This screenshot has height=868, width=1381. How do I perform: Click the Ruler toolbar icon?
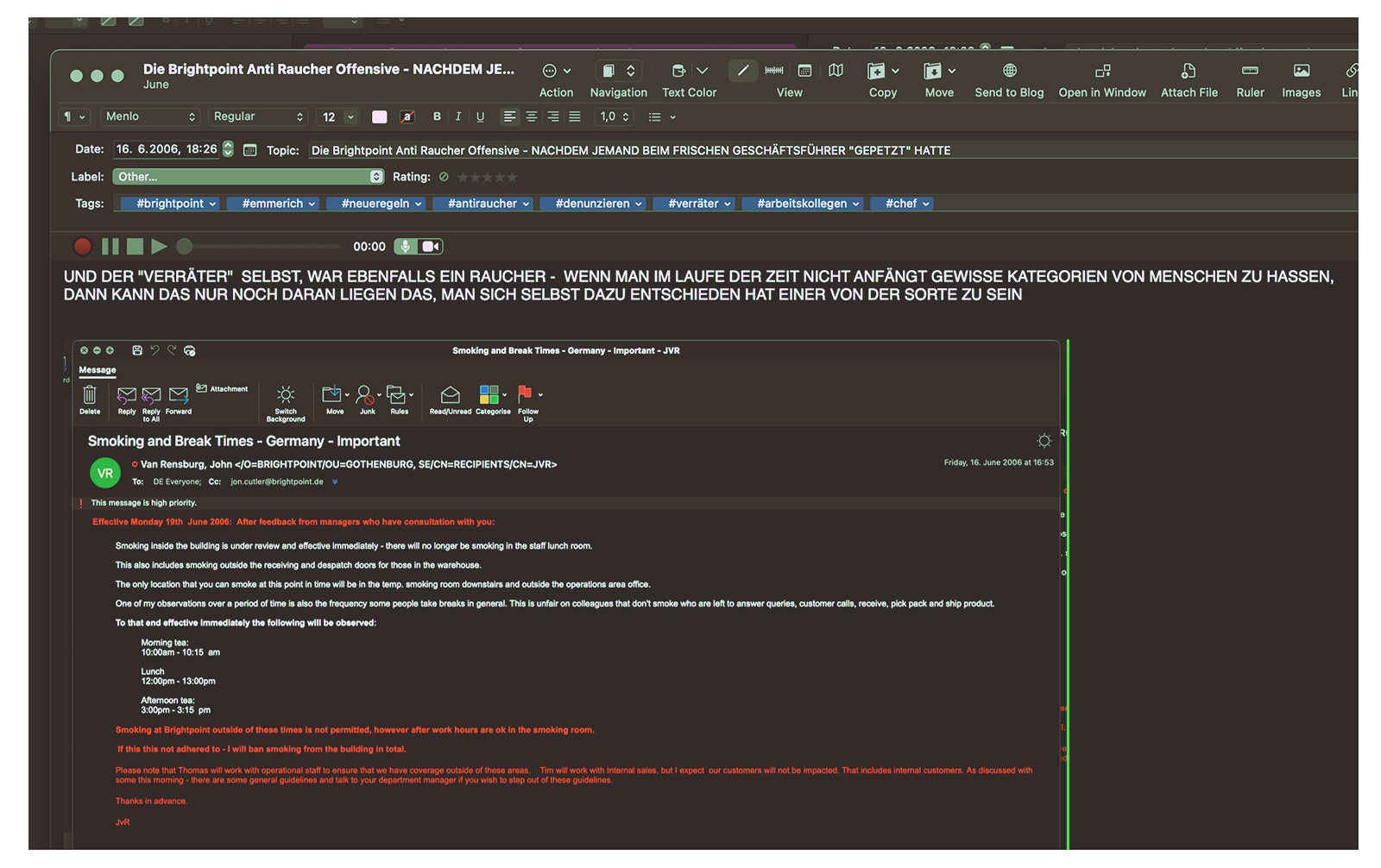pos(1250,71)
